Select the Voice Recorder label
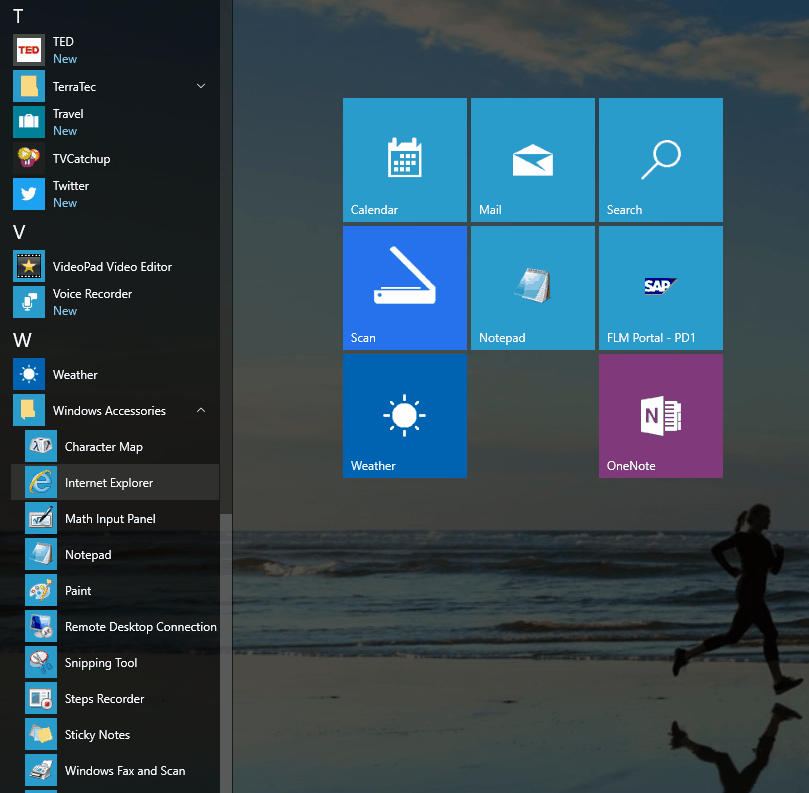809x793 pixels. click(x=92, y=294)
